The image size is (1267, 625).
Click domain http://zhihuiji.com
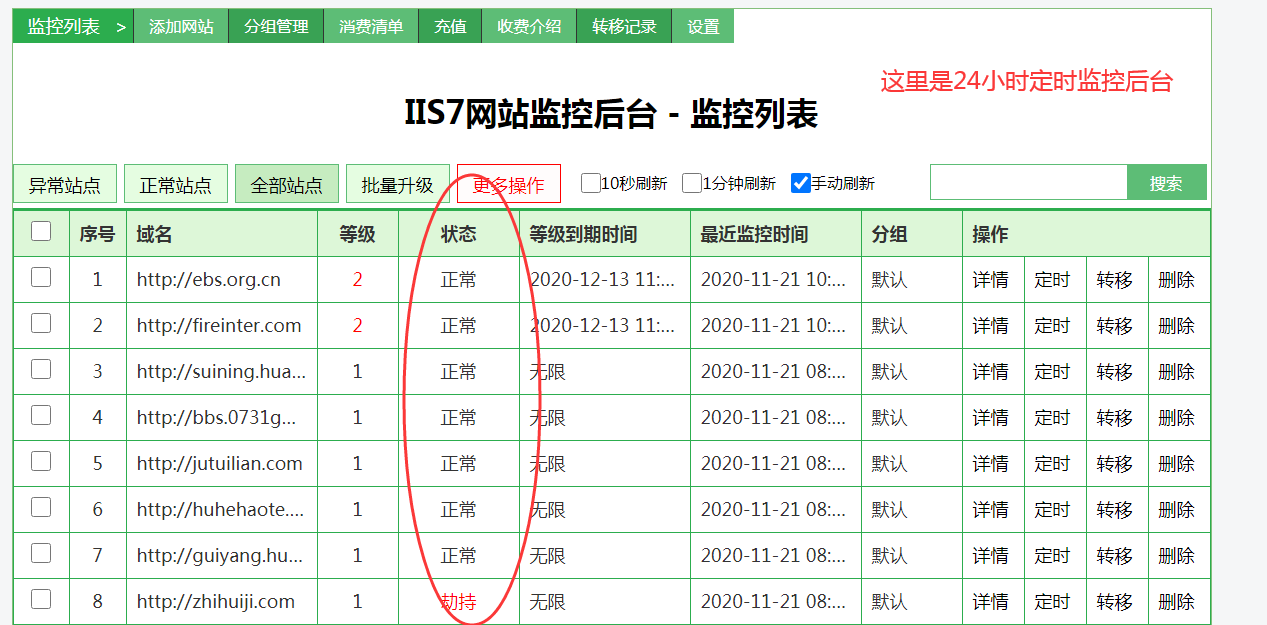(216, 602)
